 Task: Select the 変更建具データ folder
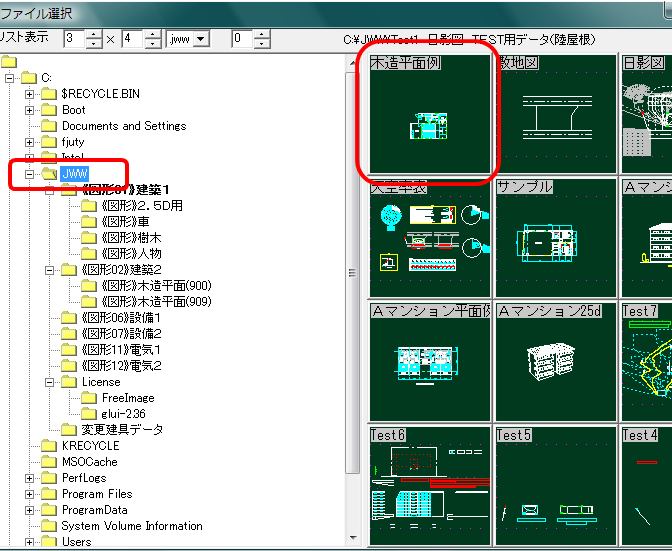[122, 430]
